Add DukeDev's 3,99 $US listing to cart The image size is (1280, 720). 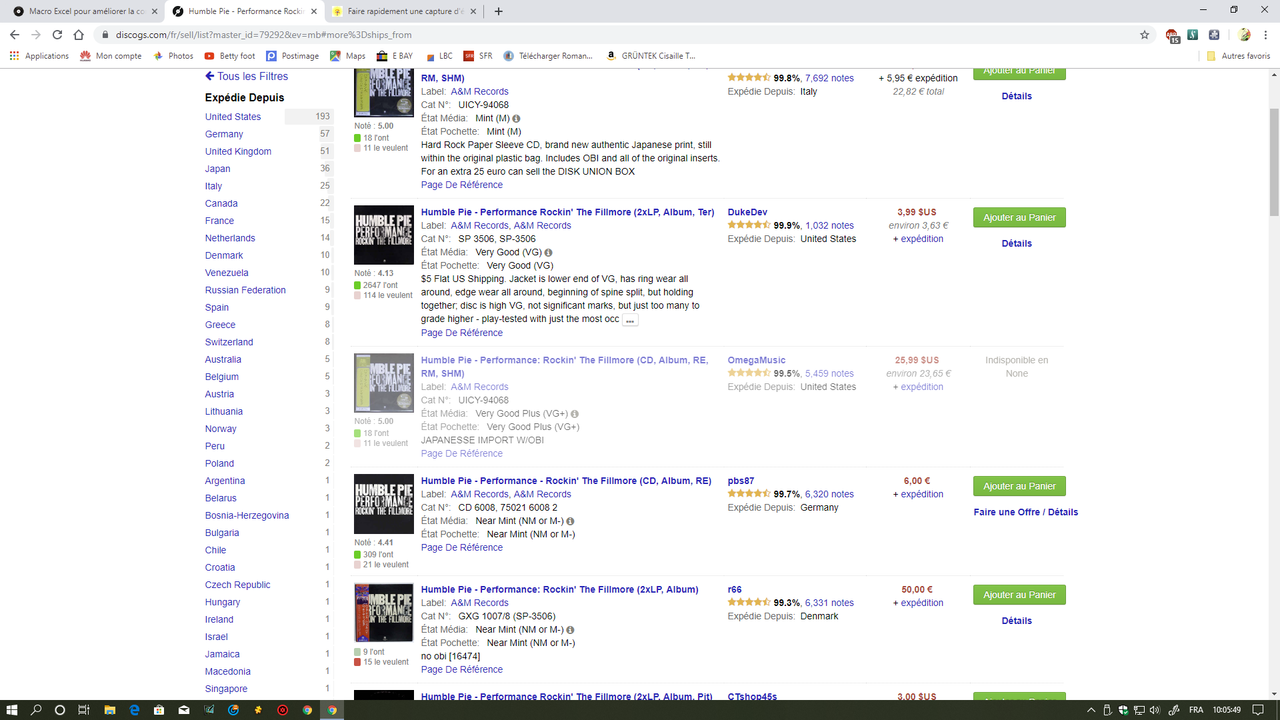[x=1019, y=217]
